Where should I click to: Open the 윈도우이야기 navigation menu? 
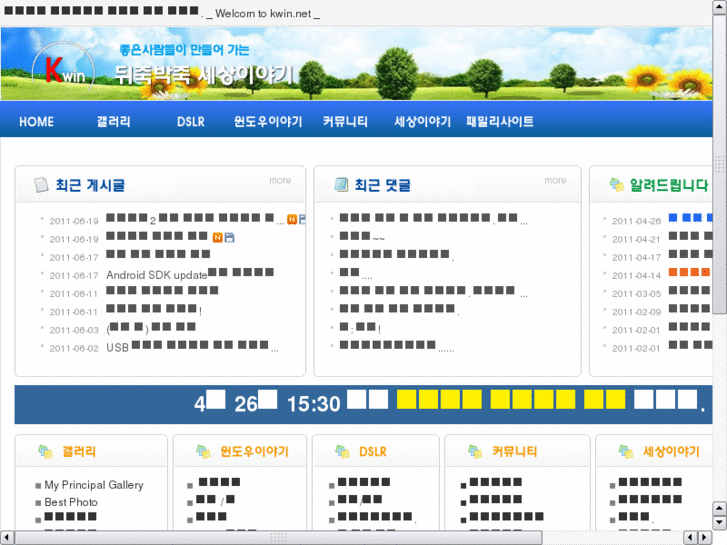(x=268, y=122)
